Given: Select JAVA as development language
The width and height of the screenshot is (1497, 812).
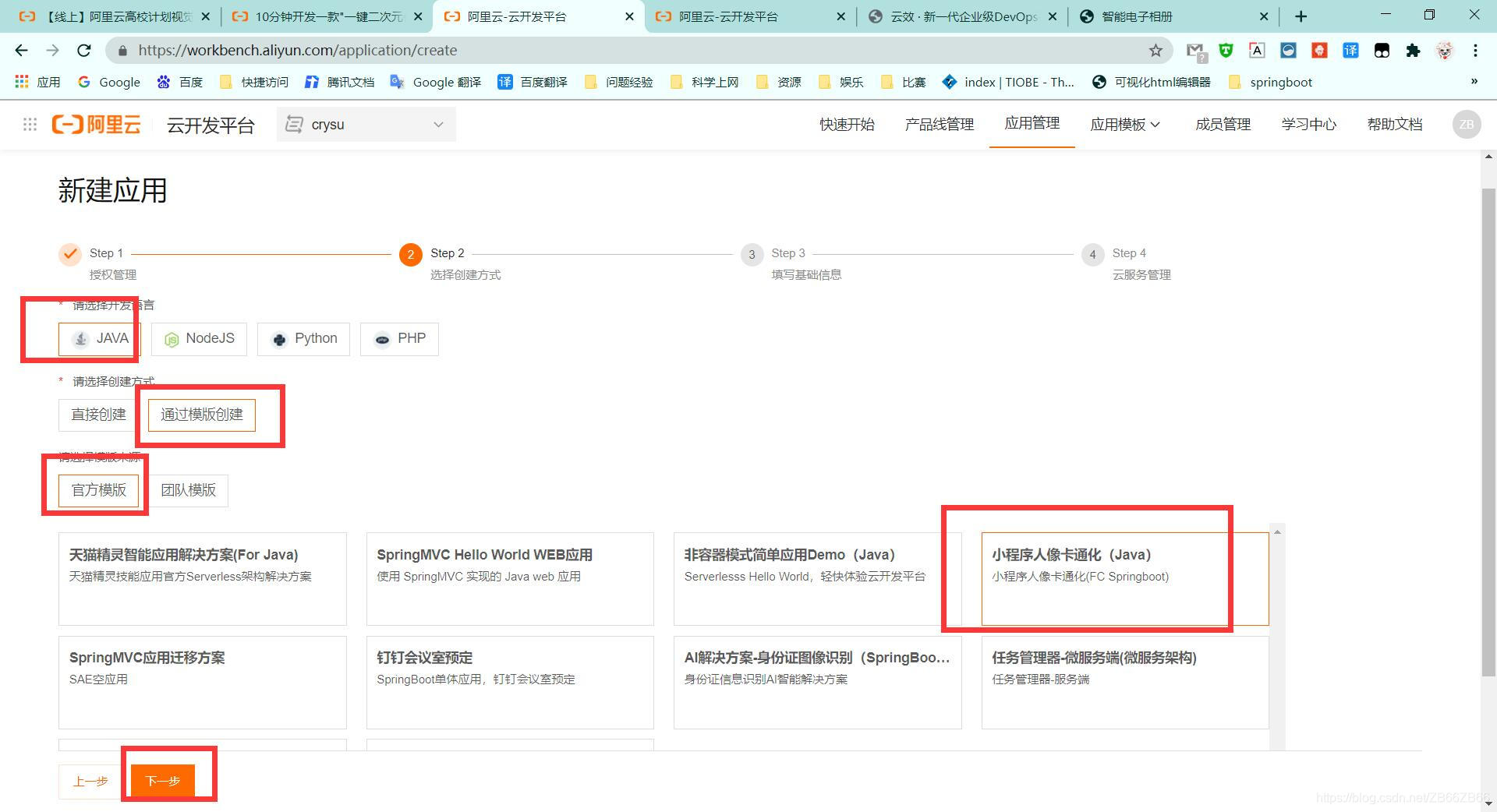Looking at the screenshot, I should [x=99, y=339].
